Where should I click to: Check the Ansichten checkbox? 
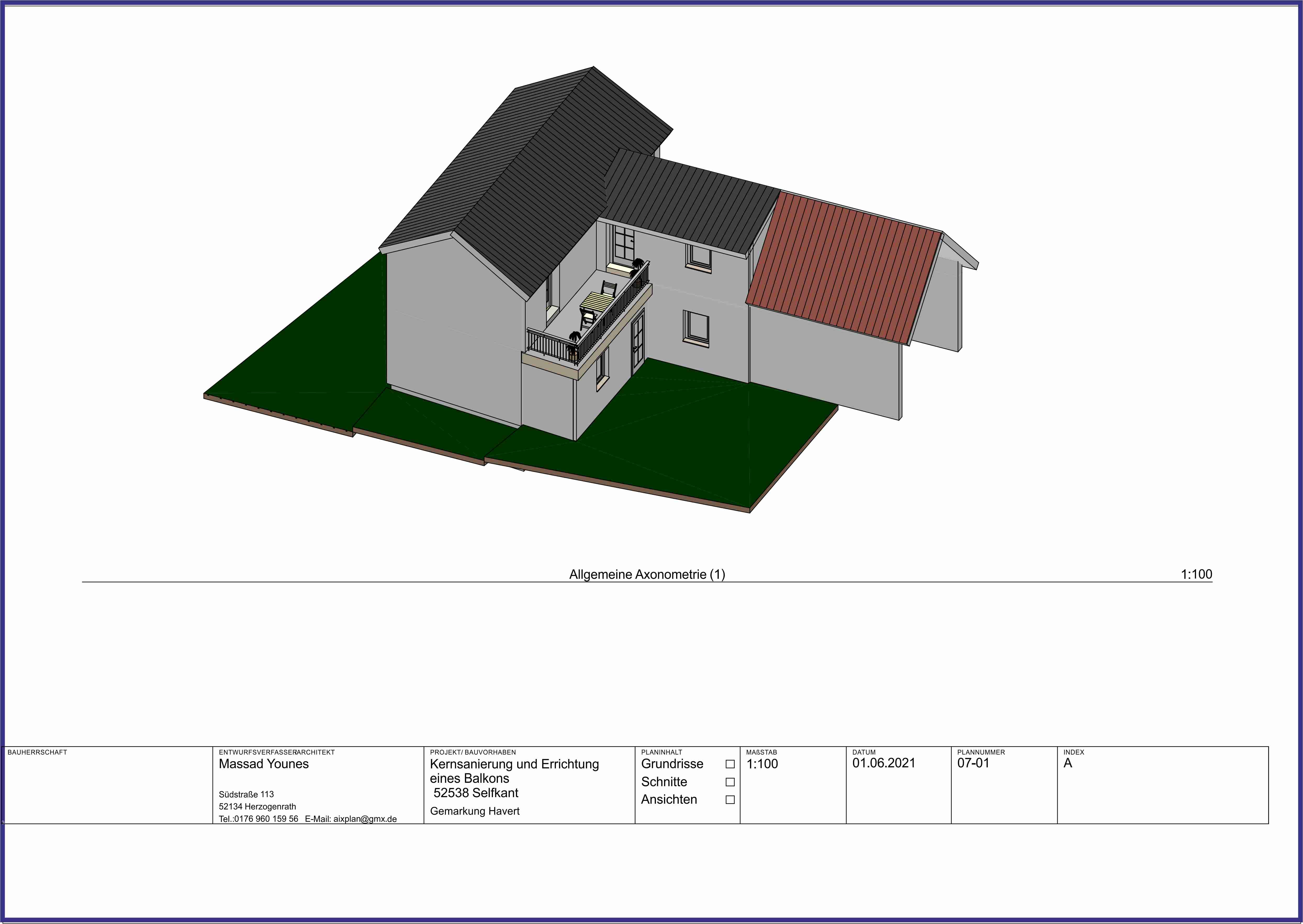730,800
